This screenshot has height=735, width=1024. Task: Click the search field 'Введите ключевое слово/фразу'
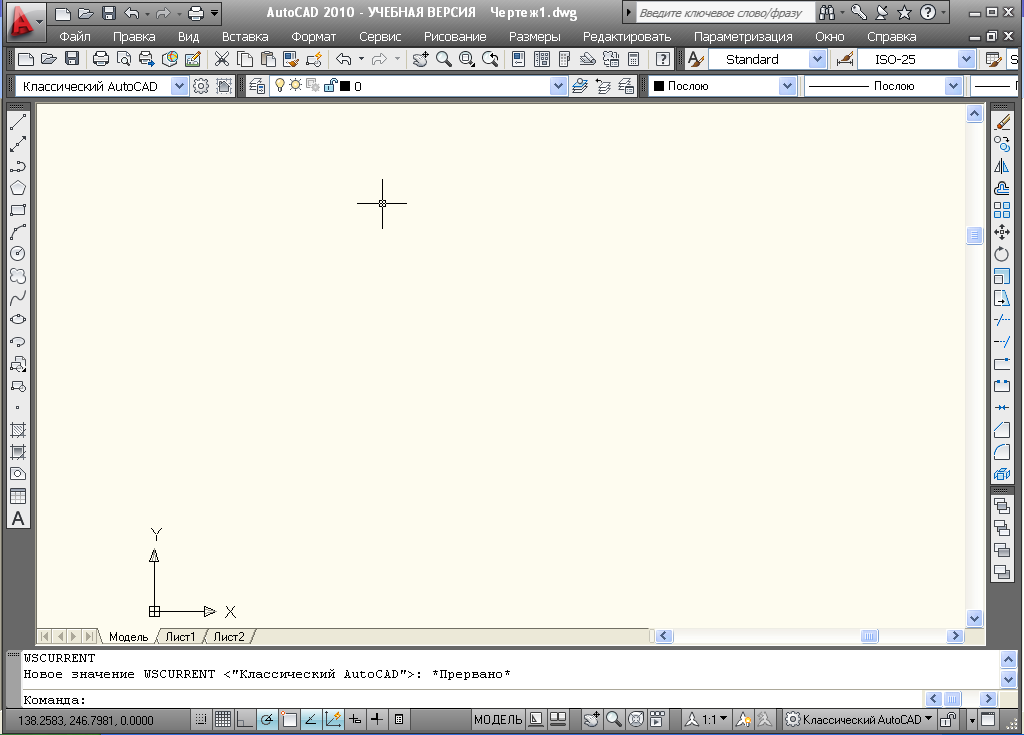point(724,12)
